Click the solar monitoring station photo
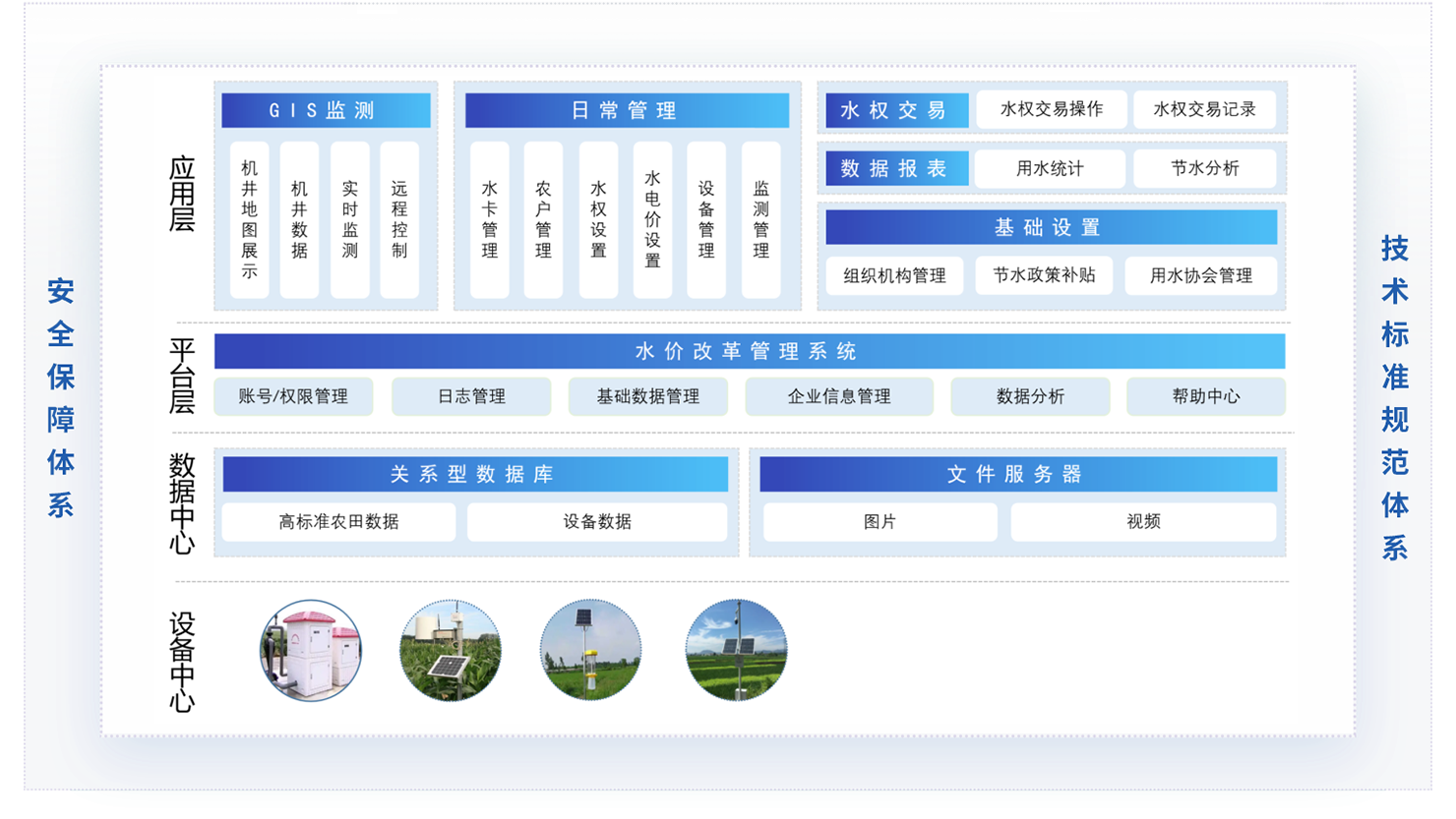 coord(450,651)
